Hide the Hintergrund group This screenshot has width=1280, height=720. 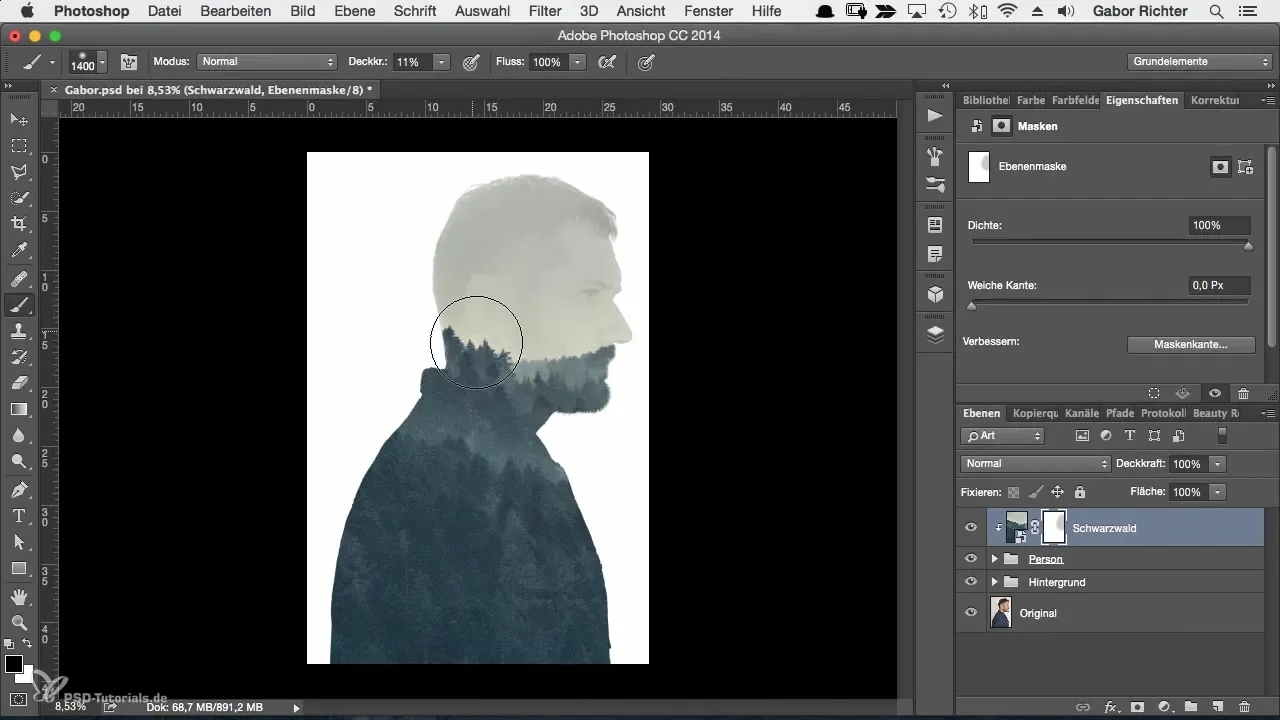[971, 582]
